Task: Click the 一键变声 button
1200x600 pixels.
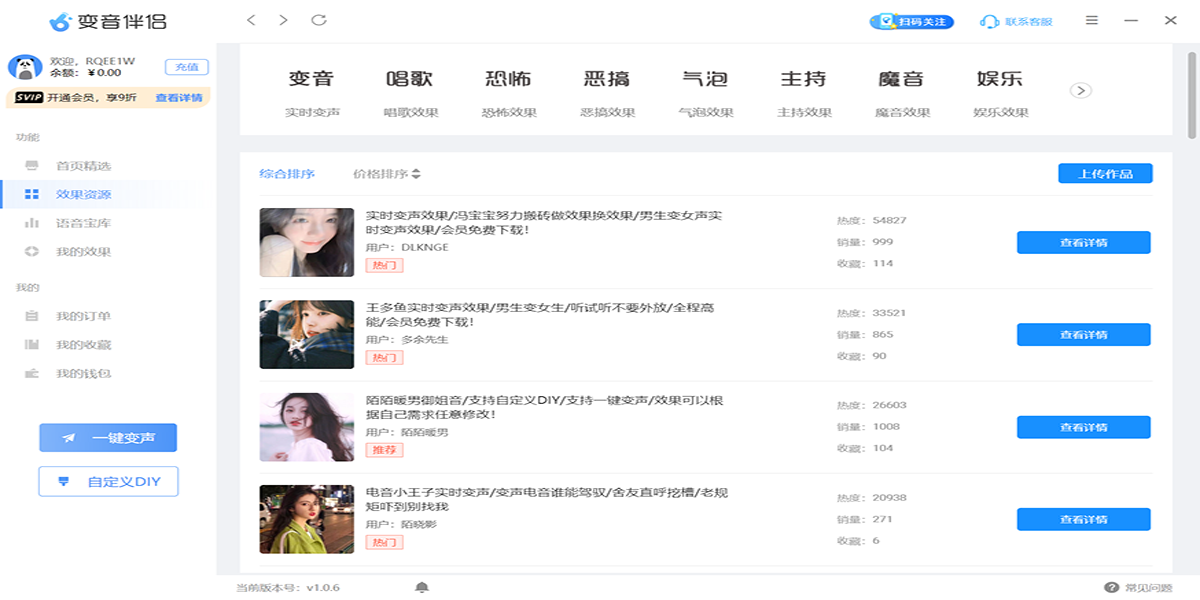Action: [x=108, y=438]
